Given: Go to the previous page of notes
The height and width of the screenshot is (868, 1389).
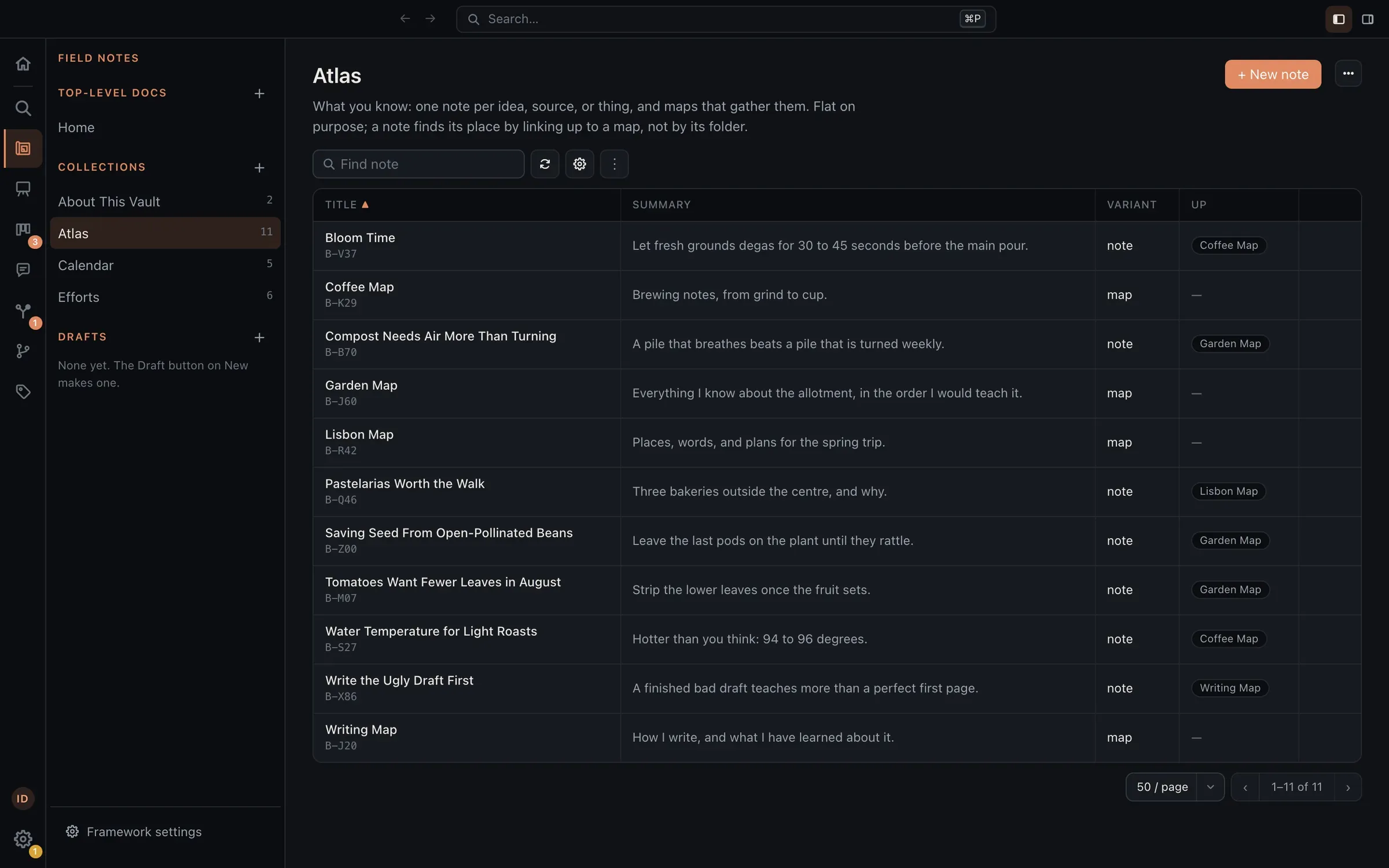Looking at the screenshot, I should 1245,788.
